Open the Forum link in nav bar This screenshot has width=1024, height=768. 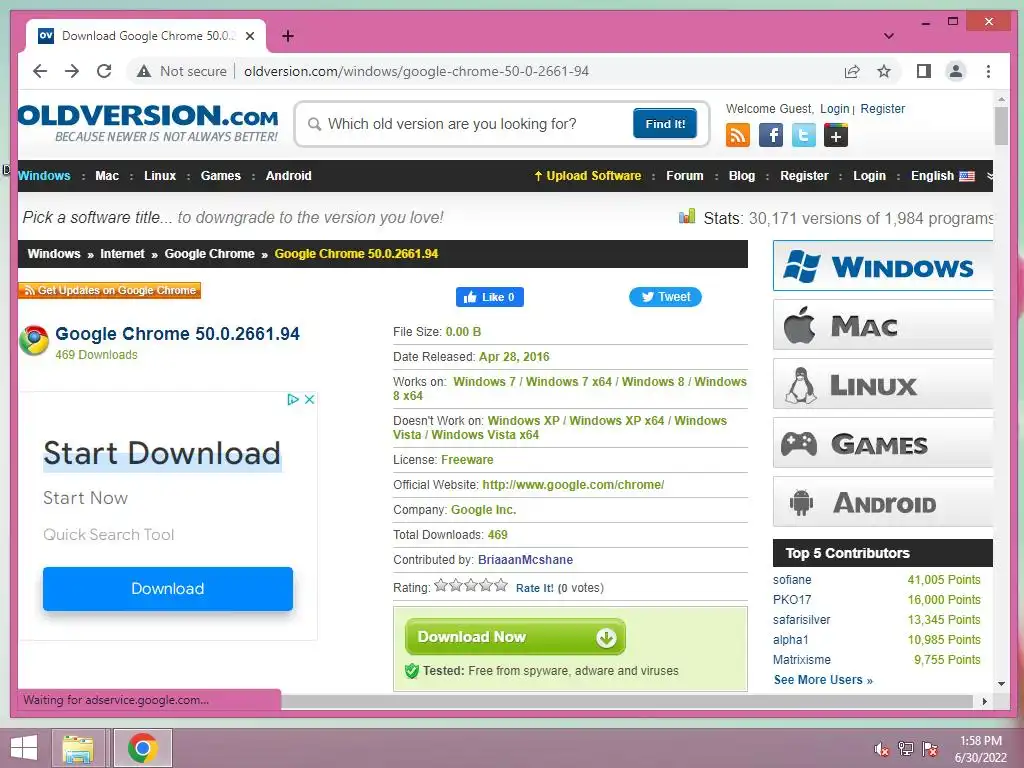click(x=684, y=176)
